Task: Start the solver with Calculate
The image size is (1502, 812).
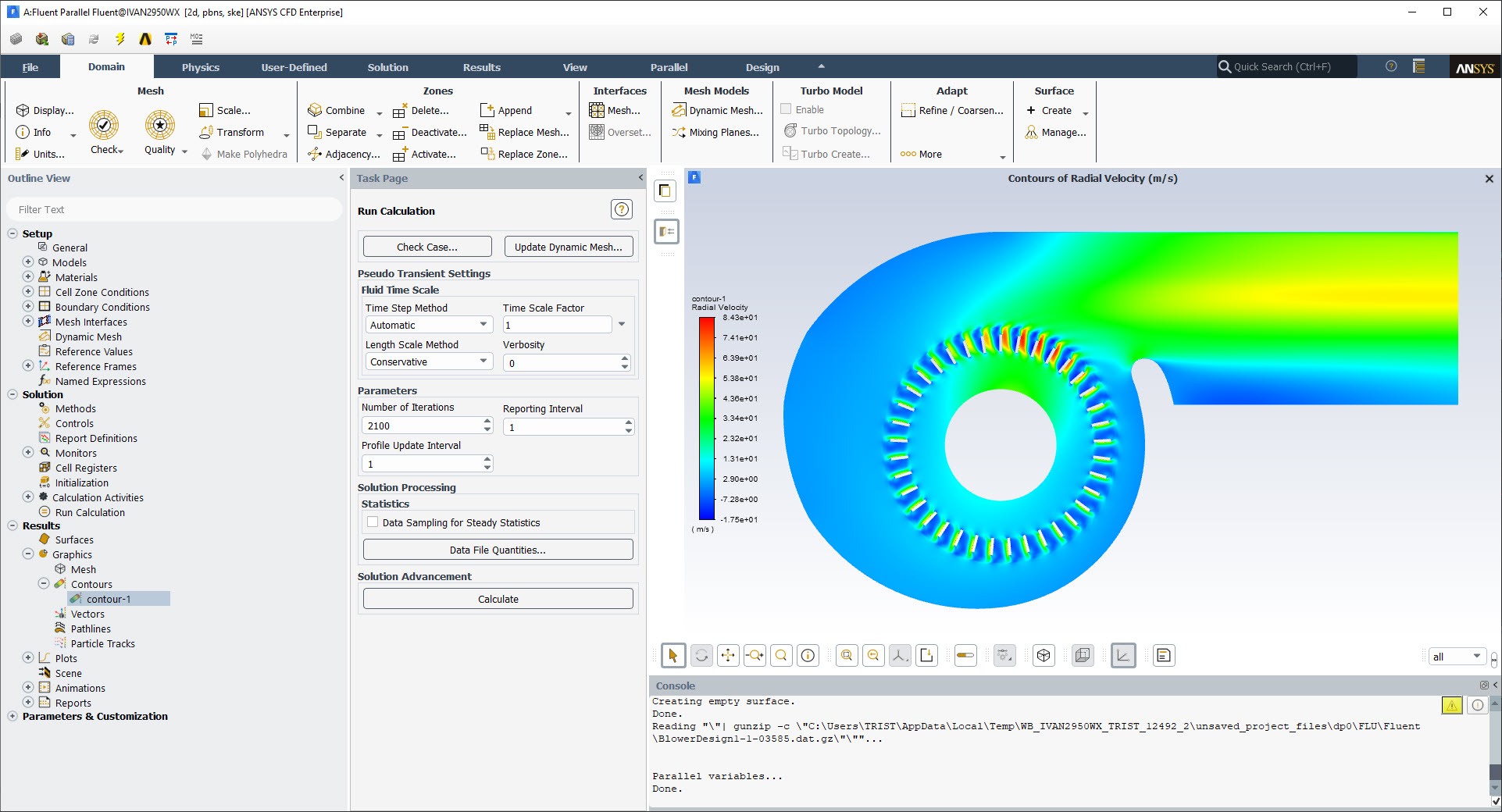Action: click(498, 599)
